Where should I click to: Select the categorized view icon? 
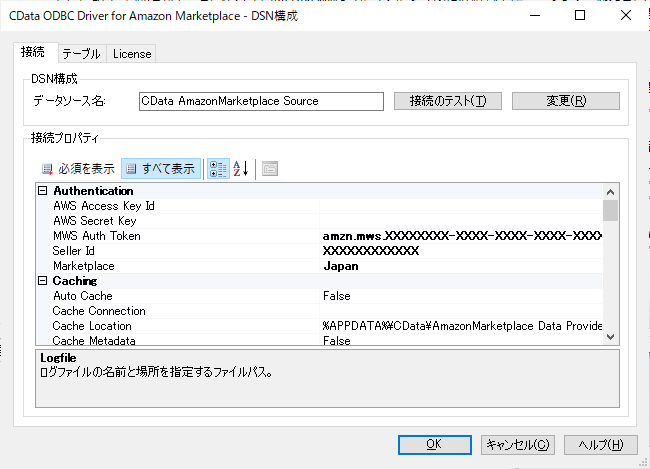218,169
